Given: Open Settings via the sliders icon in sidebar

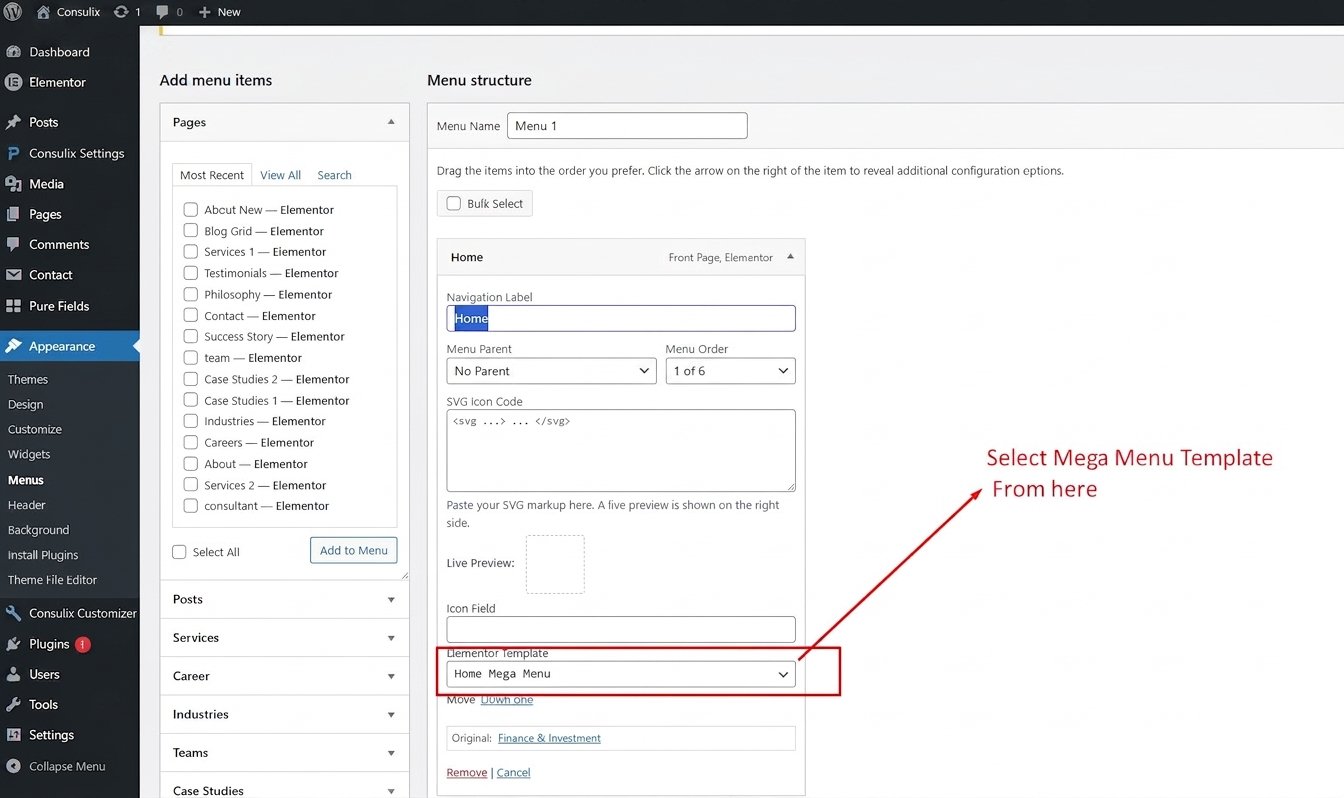Looking at the screenshot, I should click(13, 735).
